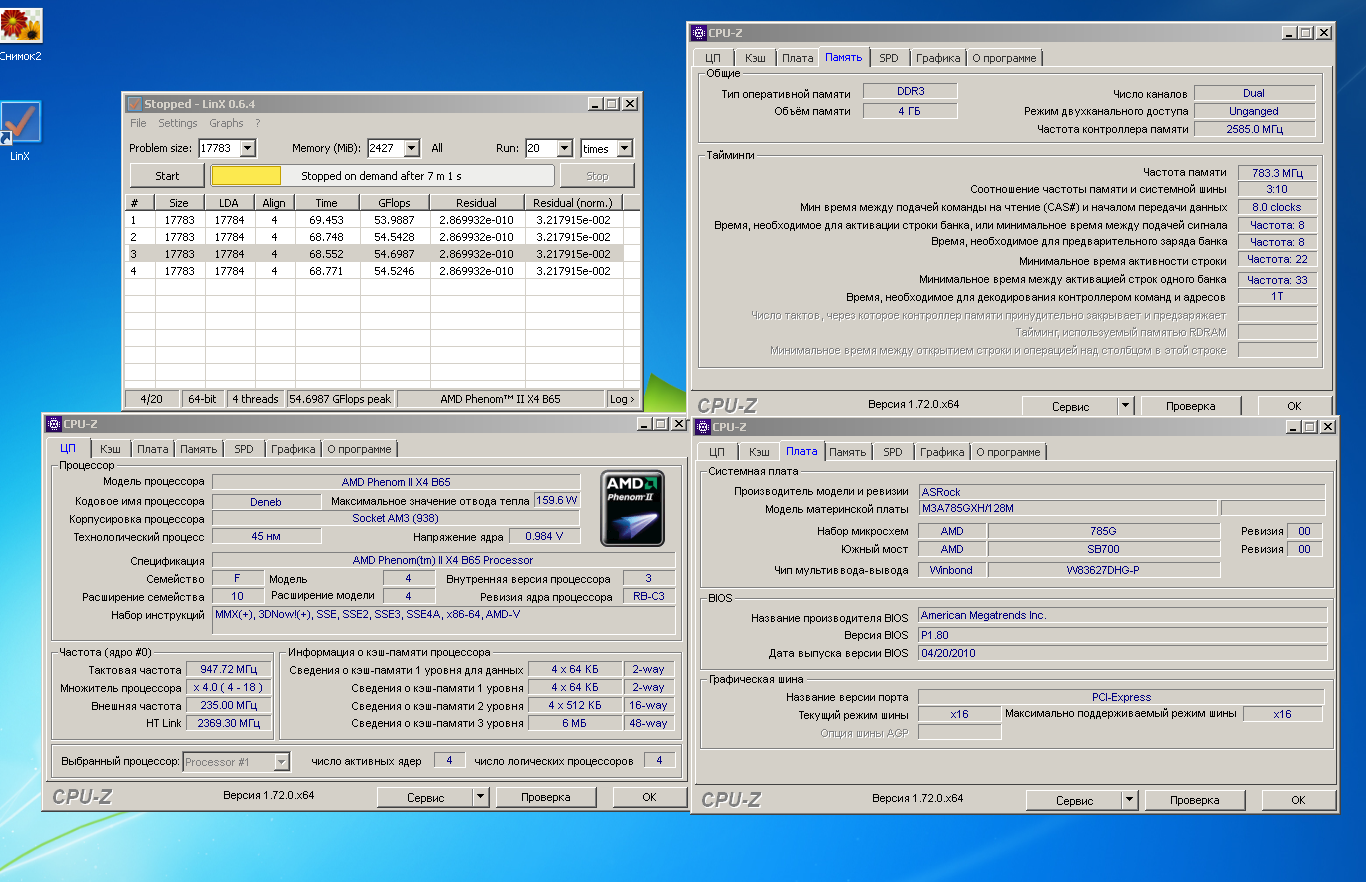The width and height of the screenshot is (1366, 882).
Task: Click CPU-Z icon in the ЦП window title
Action: 54,424
